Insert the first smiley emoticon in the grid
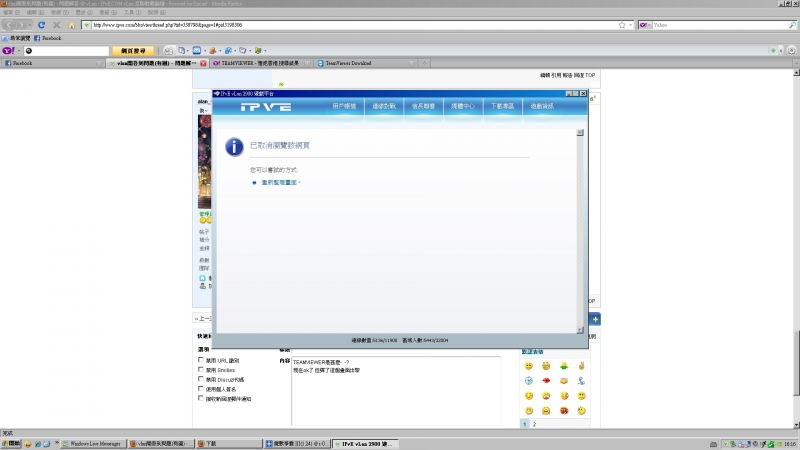Screen dimensions: 800x450 tap(529, 366)
